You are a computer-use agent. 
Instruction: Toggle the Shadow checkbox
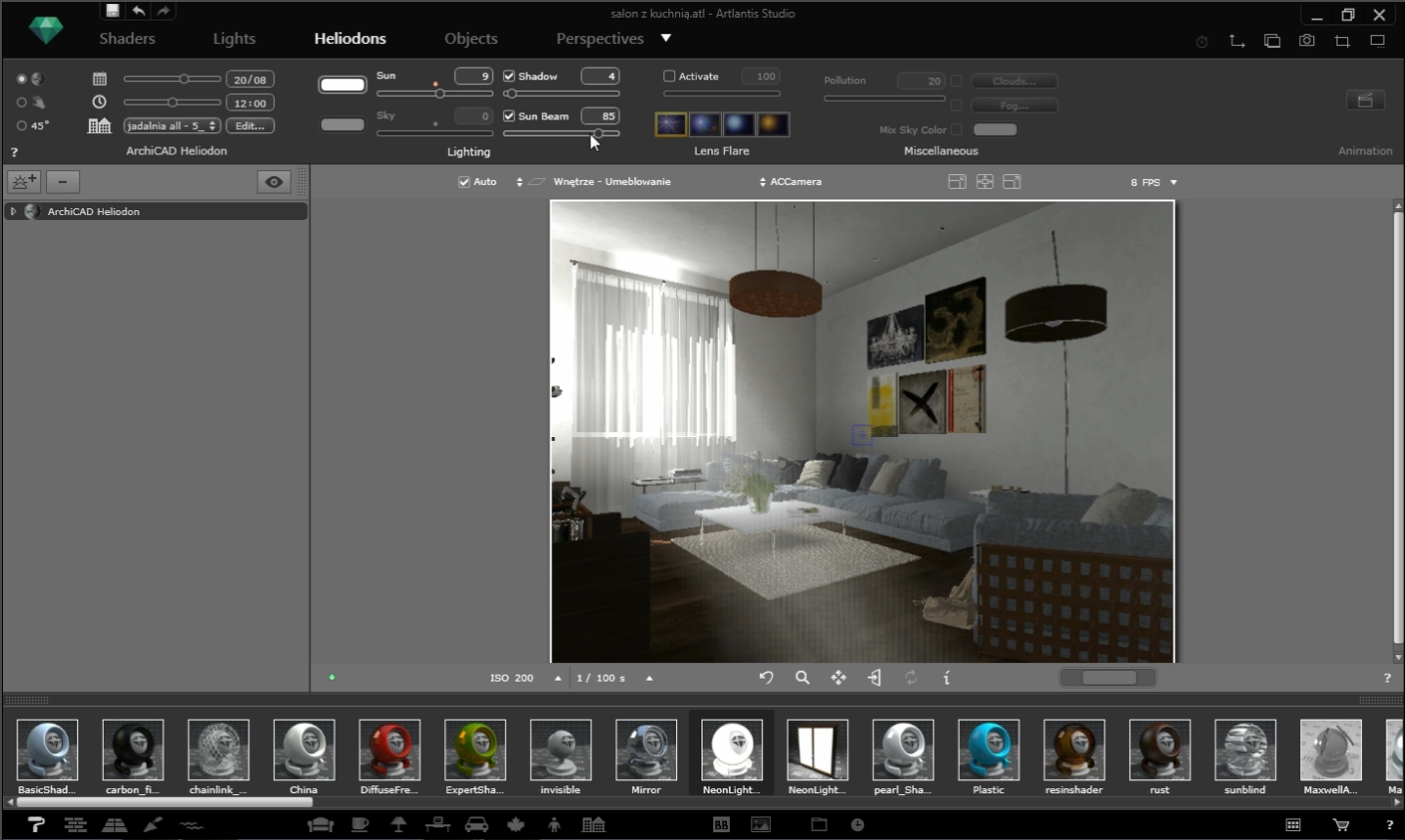(509, 76)
